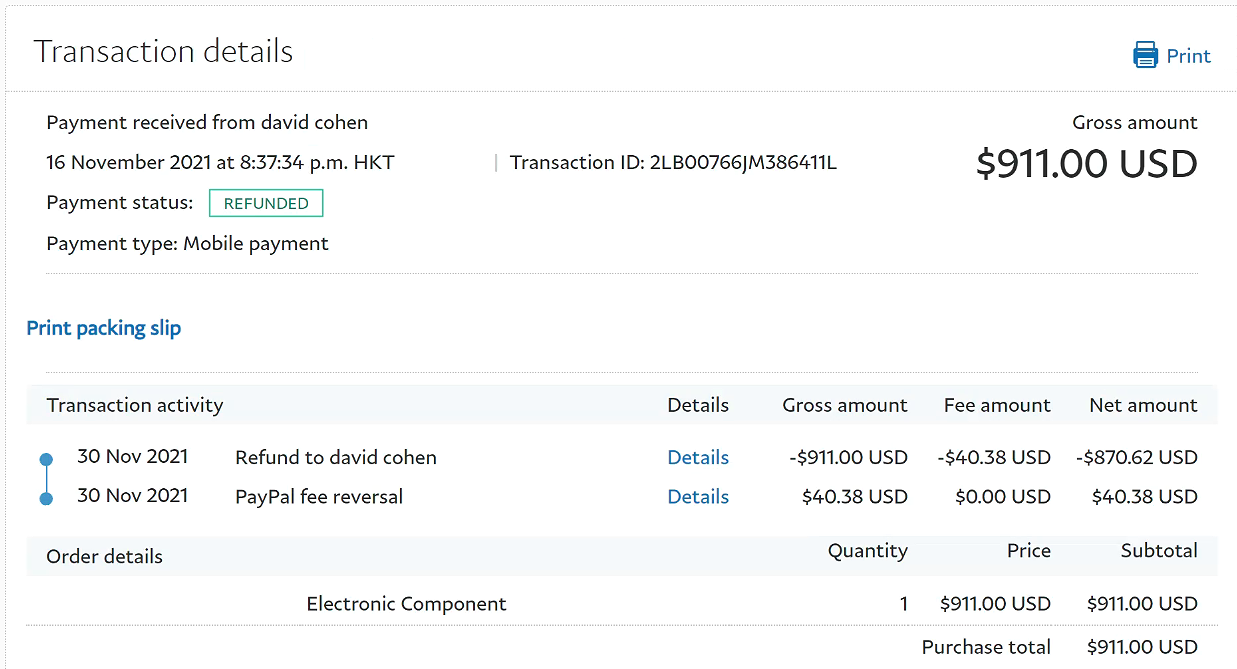Click the Order details section header
The width and height of the screenshot is (1237, 669).
(x=104, y=556)
